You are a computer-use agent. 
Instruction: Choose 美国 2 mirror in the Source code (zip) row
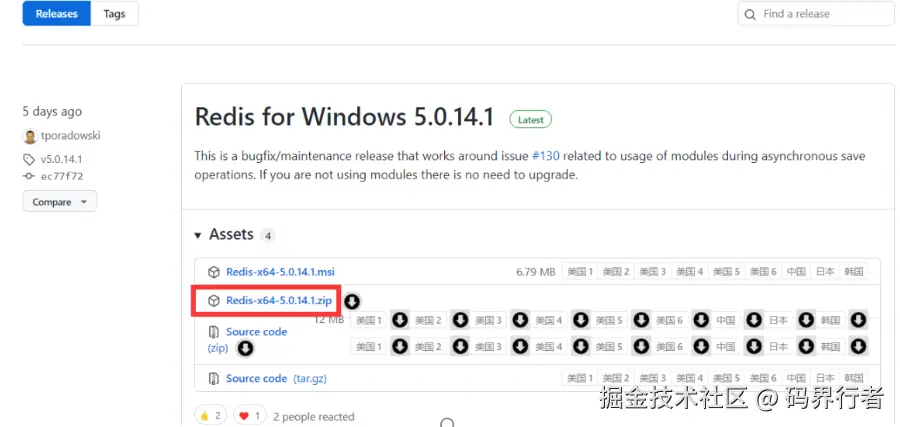coord(428,347)
